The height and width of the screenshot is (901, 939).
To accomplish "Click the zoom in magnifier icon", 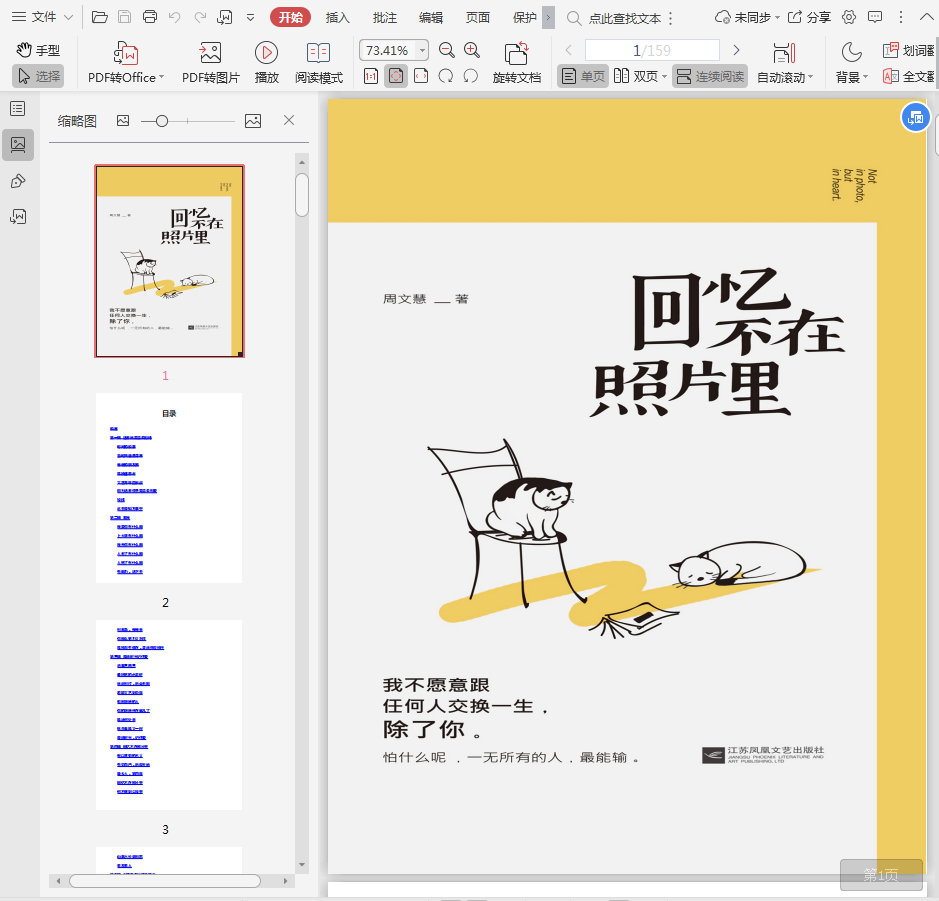I will (x=472, y=51).
